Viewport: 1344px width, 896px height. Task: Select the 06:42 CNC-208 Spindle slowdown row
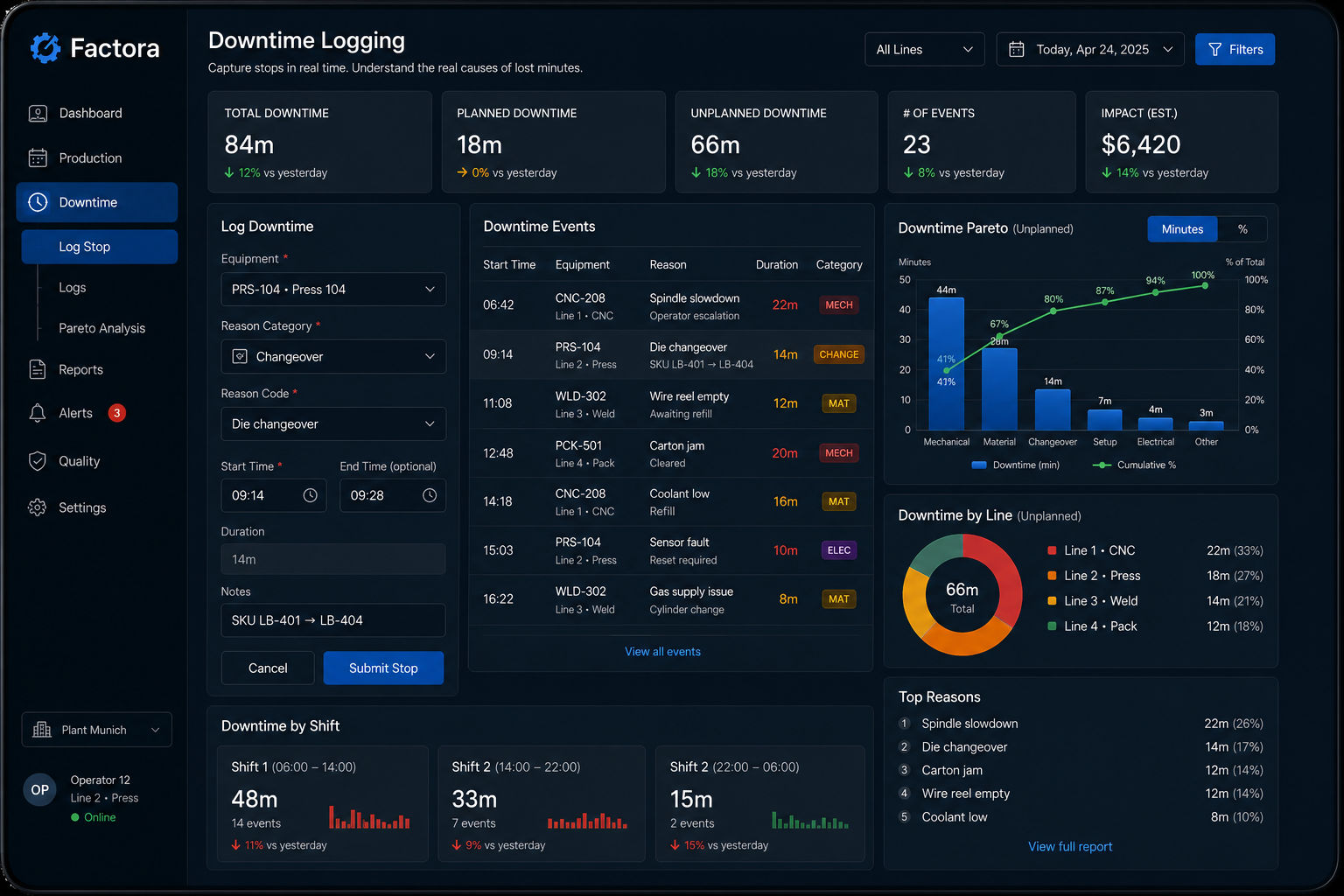(x=671, y=305)
